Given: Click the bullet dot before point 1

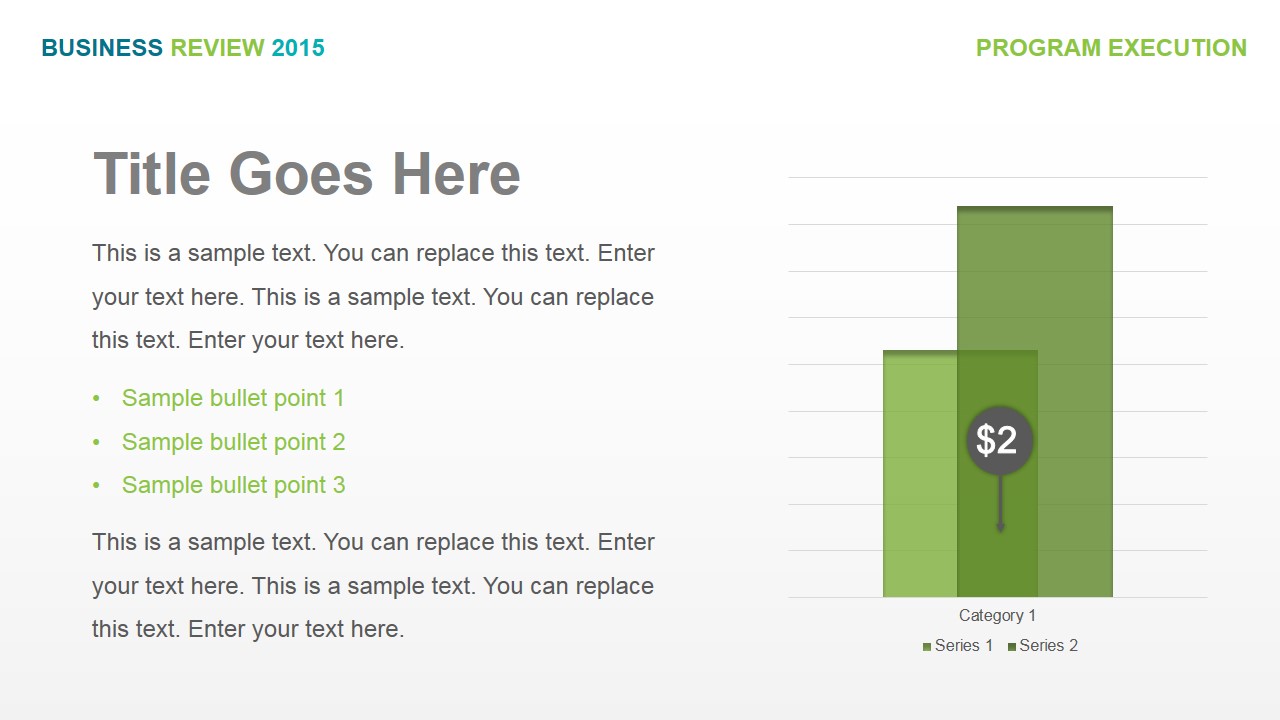Looking at the screenshot, I should [97, 399].
